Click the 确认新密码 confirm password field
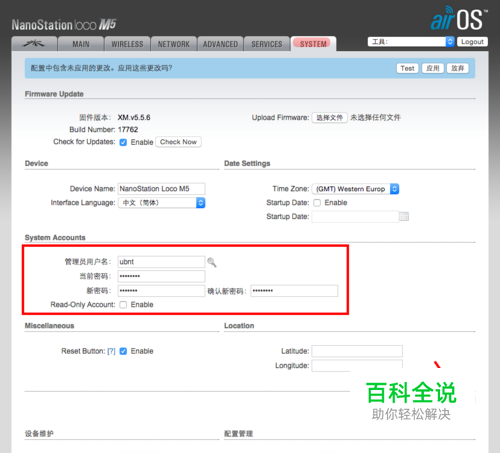The height and width of the screenshot is (453, 500). click(x=294, y=291)
